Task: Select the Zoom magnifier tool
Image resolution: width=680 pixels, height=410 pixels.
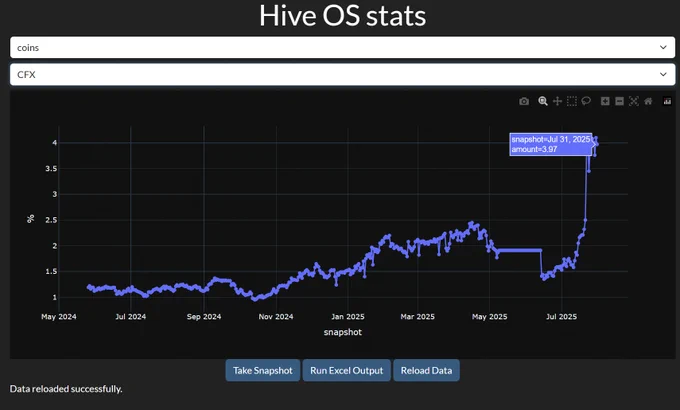Action: tap(543, 101)
